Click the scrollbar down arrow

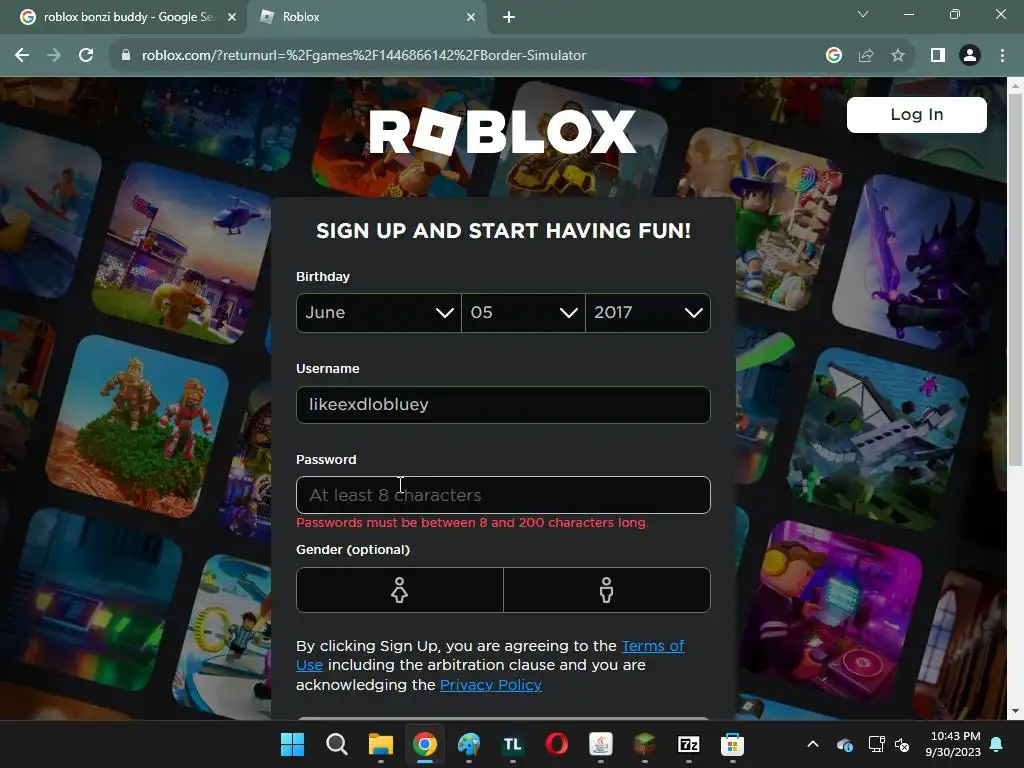tap(1015, 712)
